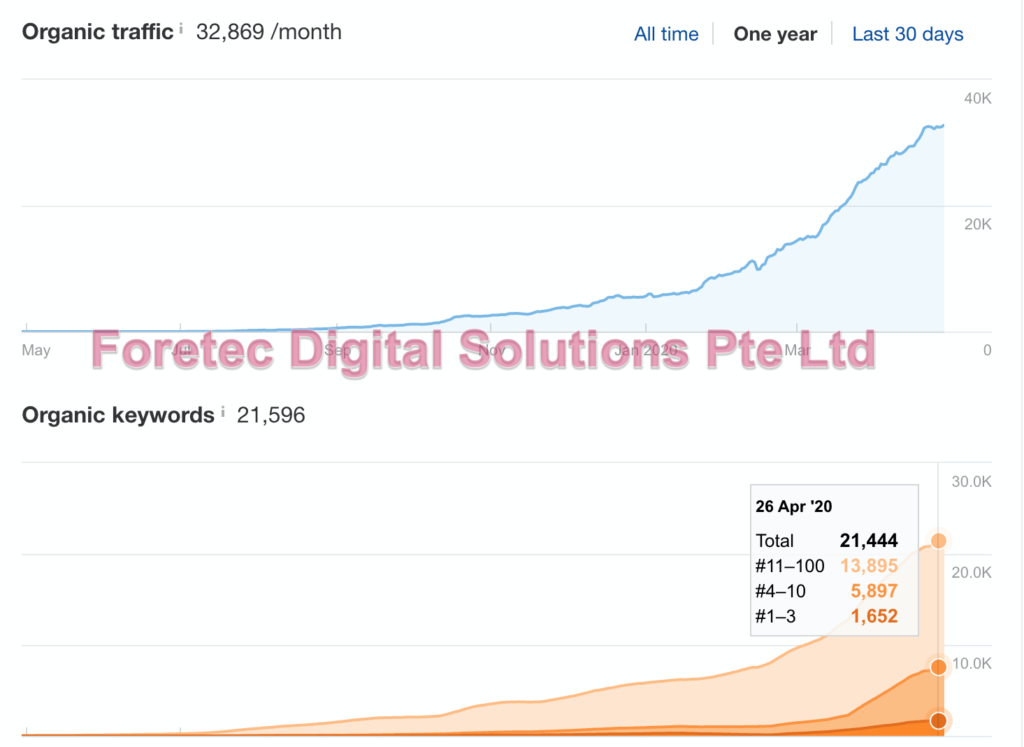The image size is (1024, 747).
Task: Click the bottom orange marker on the keywords chart
Action: click(938, 720)
